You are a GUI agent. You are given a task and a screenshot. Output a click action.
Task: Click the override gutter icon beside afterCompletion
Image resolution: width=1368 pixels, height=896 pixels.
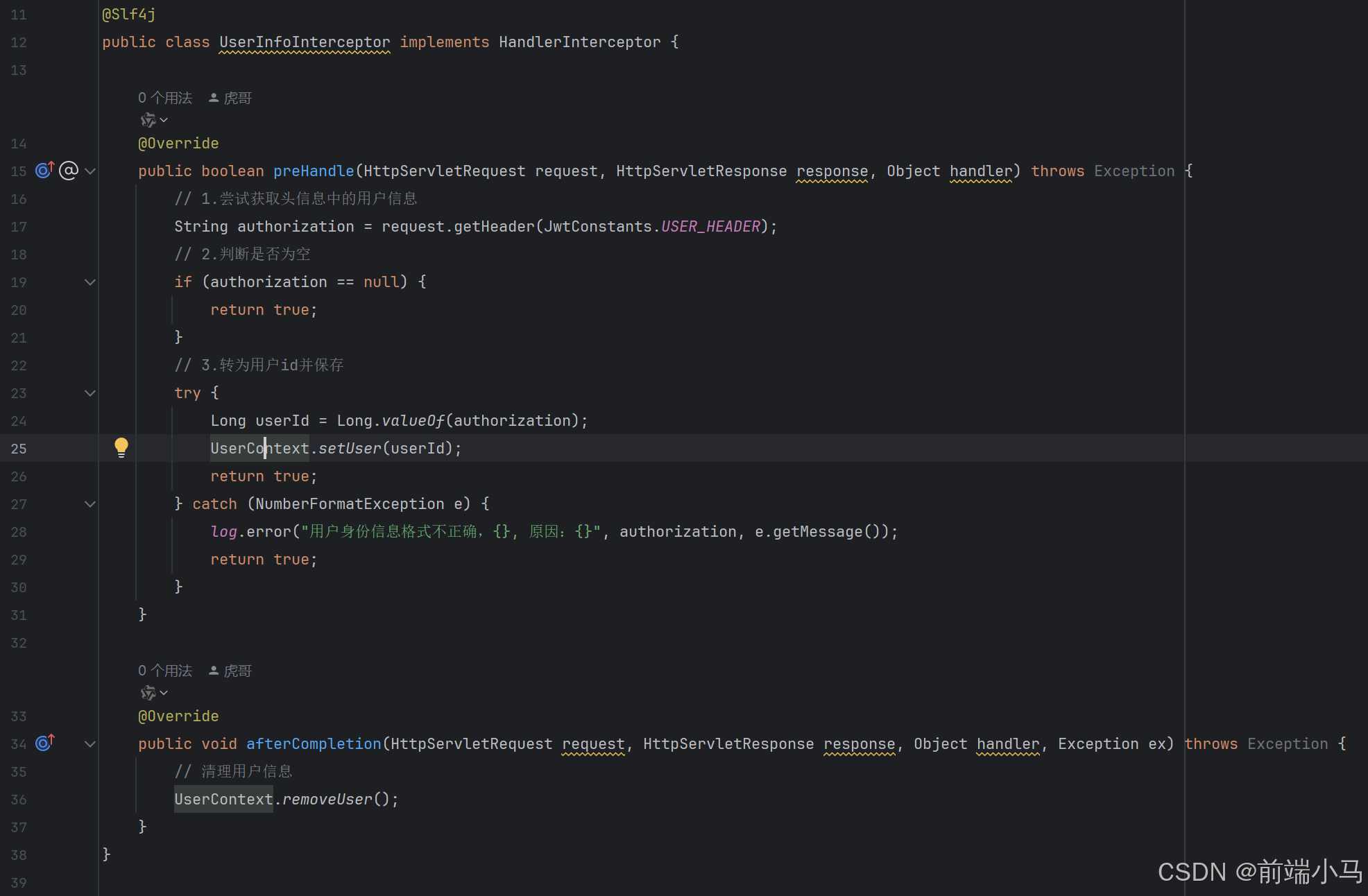tap(44, 743)
